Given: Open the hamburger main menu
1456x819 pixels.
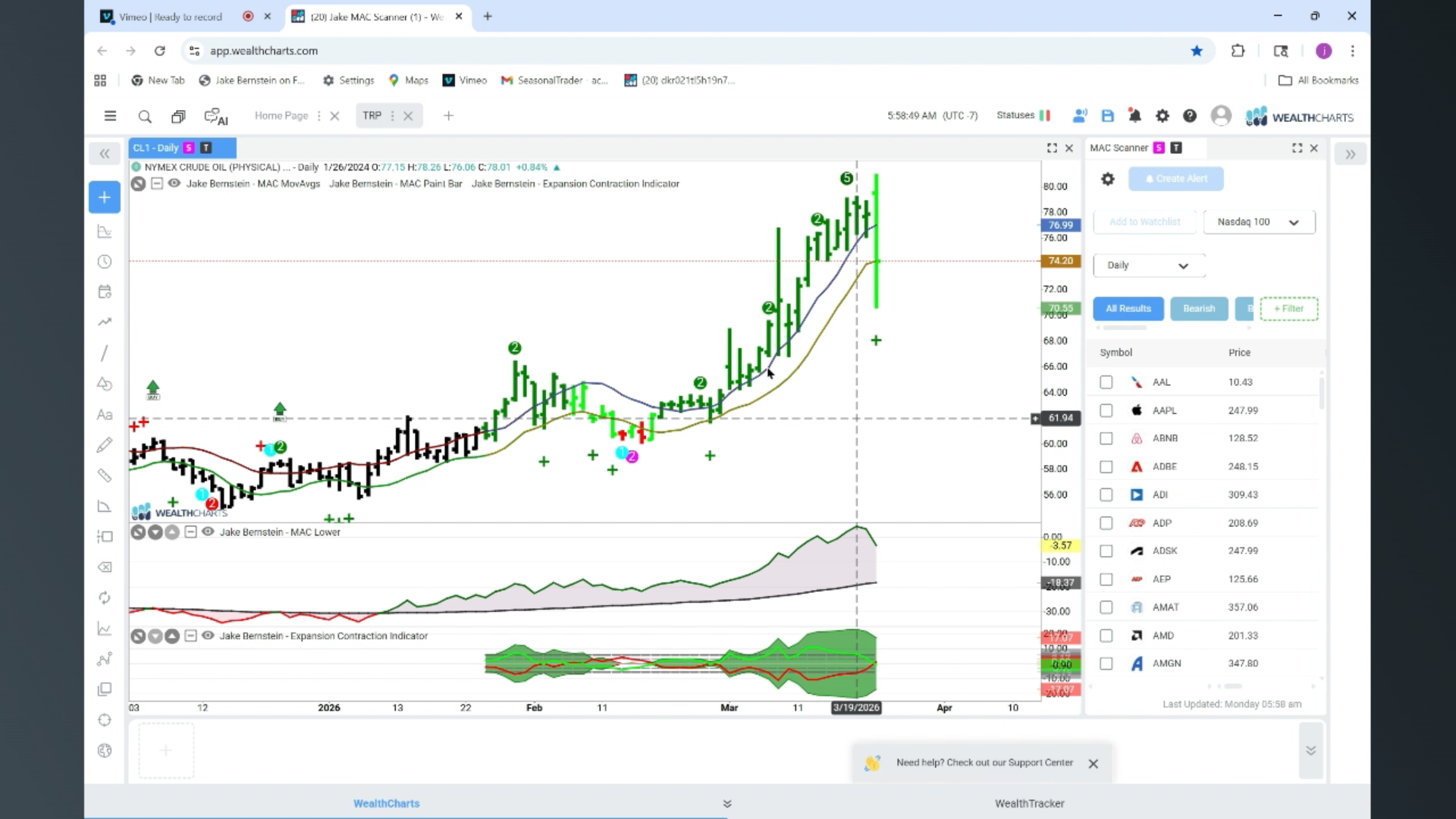Looking at the screenshot, I should [110, 116].
